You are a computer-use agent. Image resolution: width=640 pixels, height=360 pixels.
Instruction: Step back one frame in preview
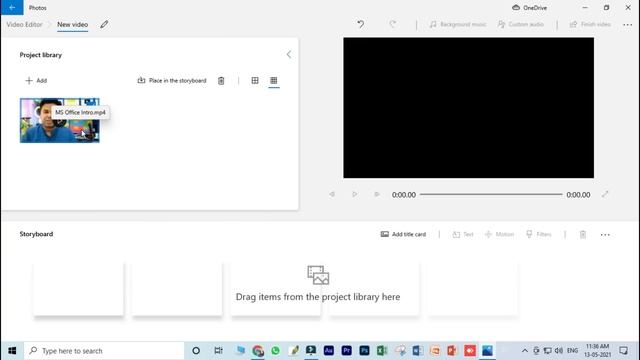pyautogui.click(x=332, y=195)
